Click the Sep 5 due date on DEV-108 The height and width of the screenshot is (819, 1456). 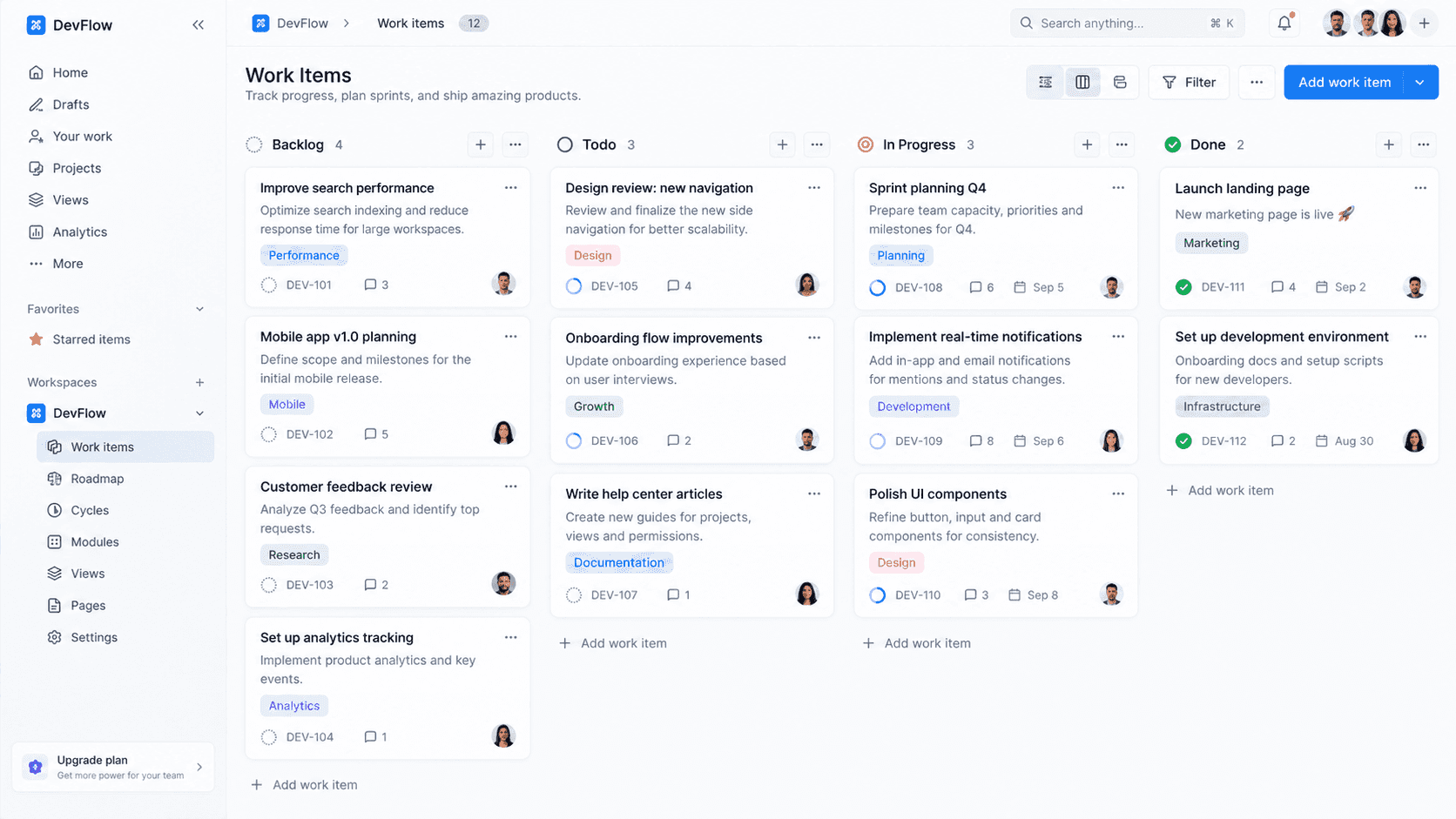(x=1039, y=287)
